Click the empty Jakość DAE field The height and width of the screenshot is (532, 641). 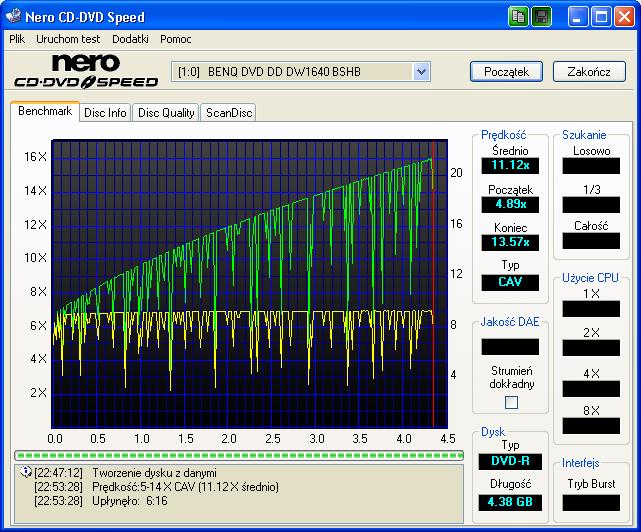click(x=510, y=347)
